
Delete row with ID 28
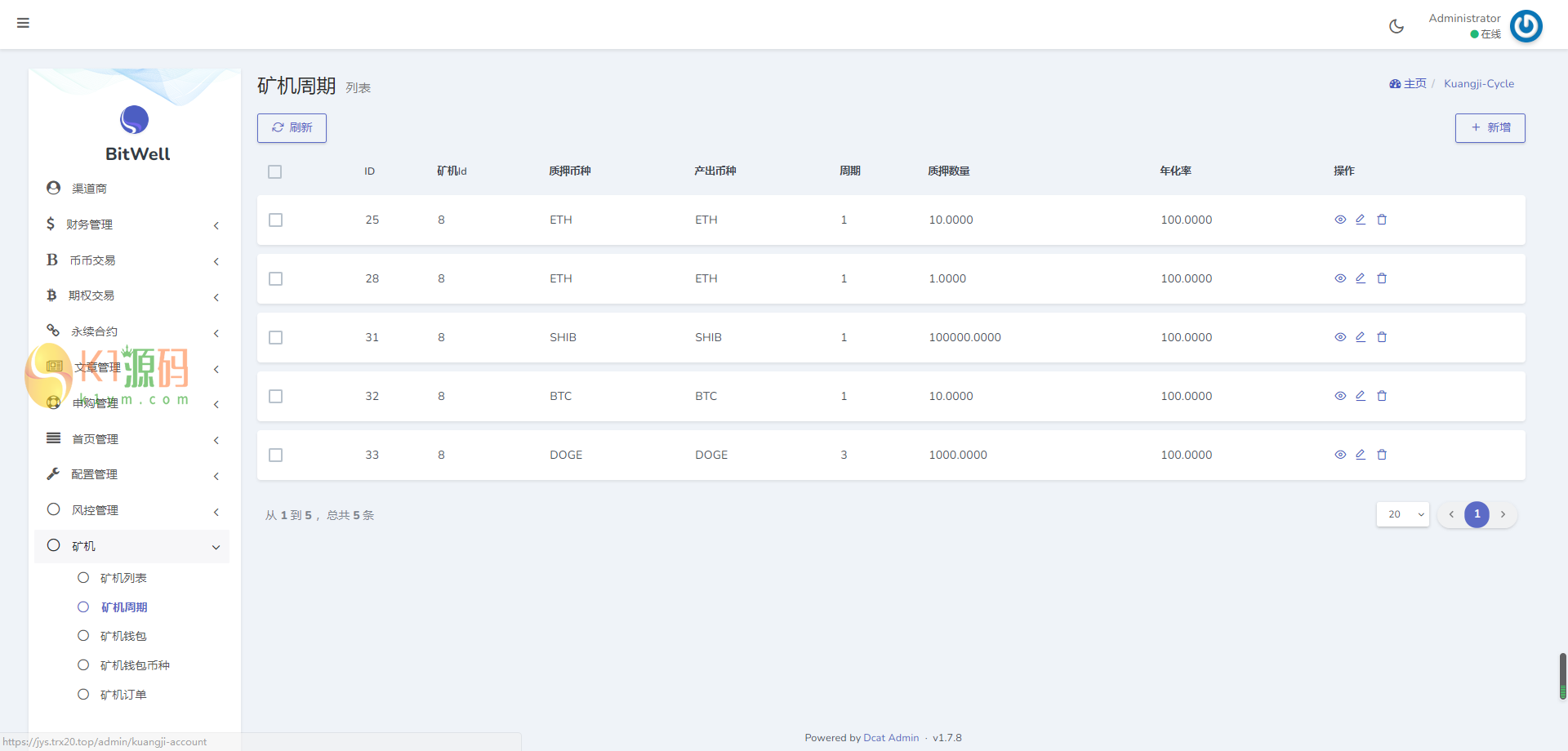[1382, 278]
